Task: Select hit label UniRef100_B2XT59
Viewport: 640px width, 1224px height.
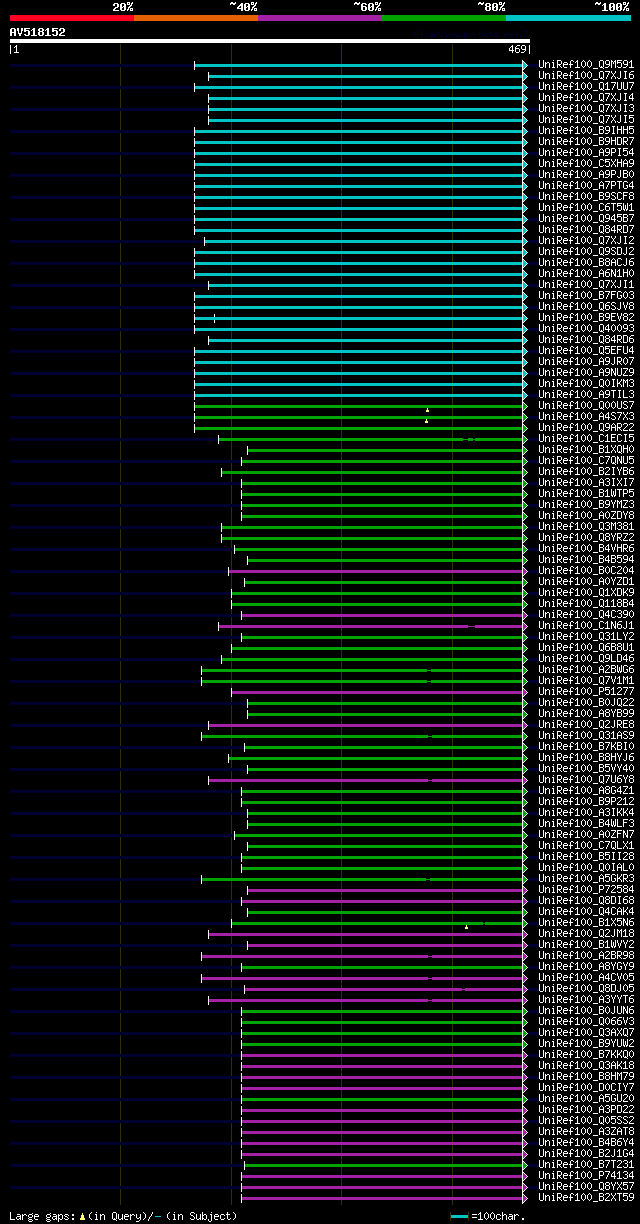Action: (586, 1199)
